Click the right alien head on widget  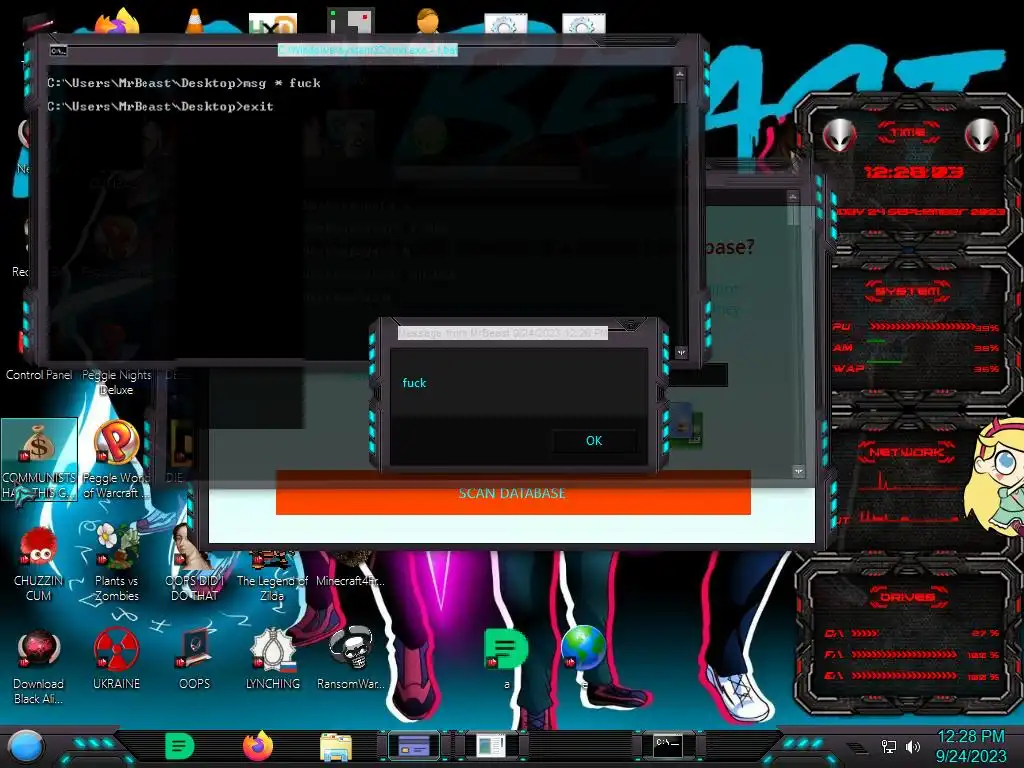click(x=982, y=135)
